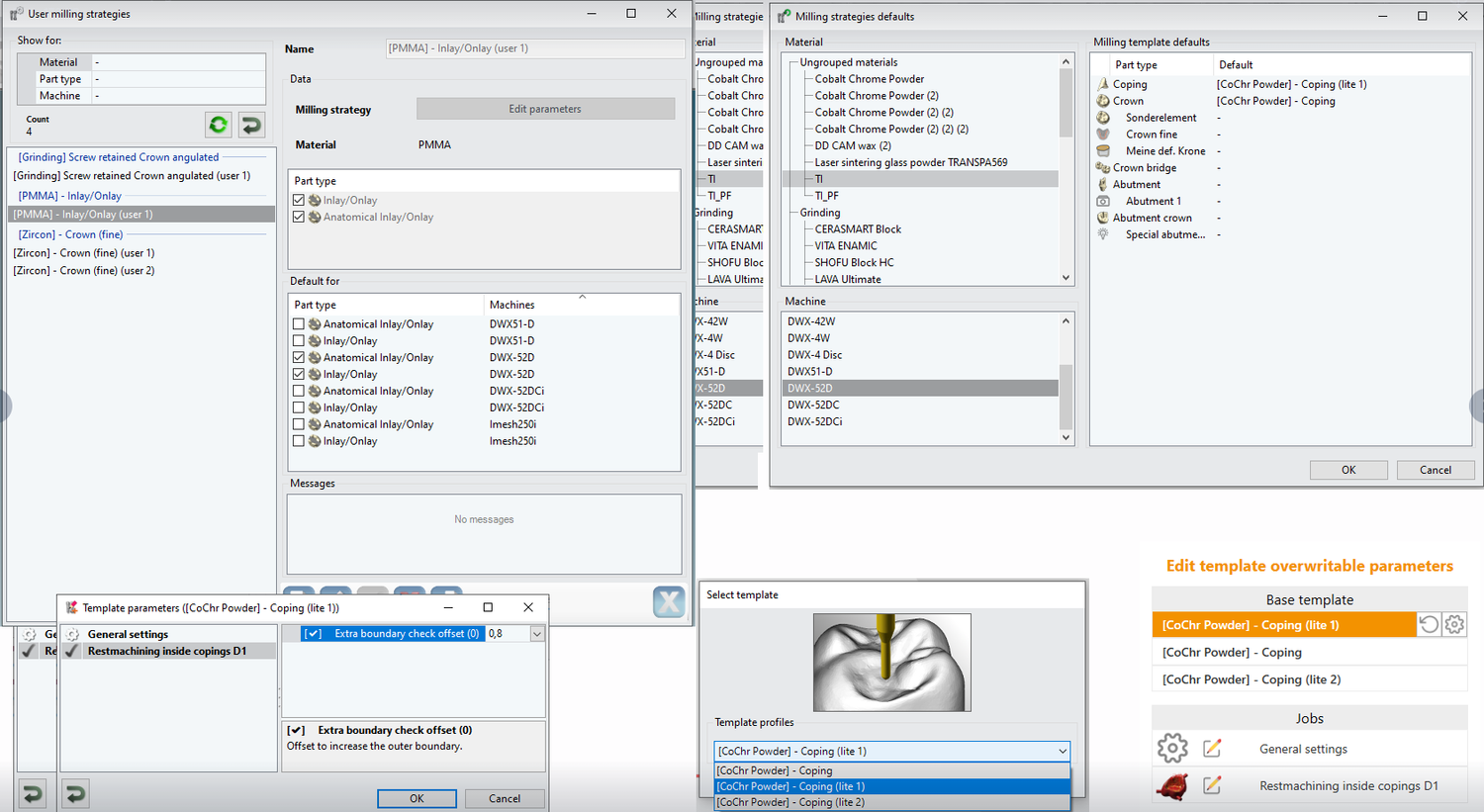
Task: Enable Inlay/Onlay default for Imesh250i
Action: point(299,441)
